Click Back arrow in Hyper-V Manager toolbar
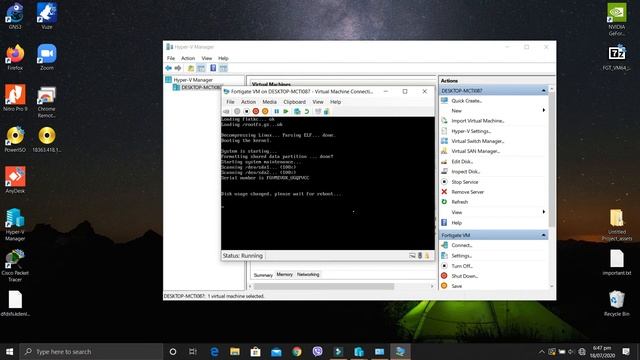Viewport: 640px width, 360px height. pos(169,68)
